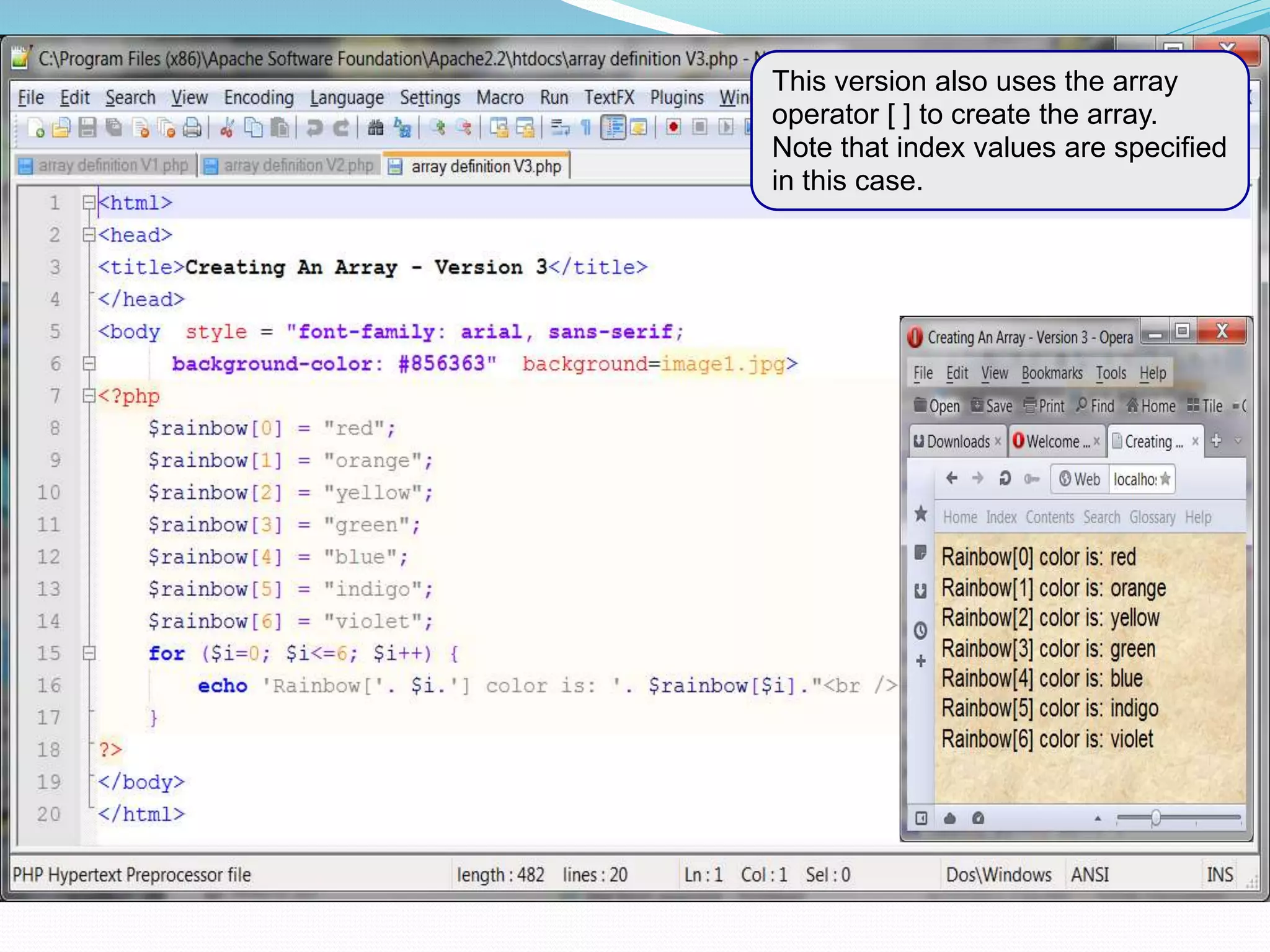Image resolution: width=1270 pixels, height=952 pixels.
Task: Click the History clock panel icon in Opera sidebar
Action: 921,630
